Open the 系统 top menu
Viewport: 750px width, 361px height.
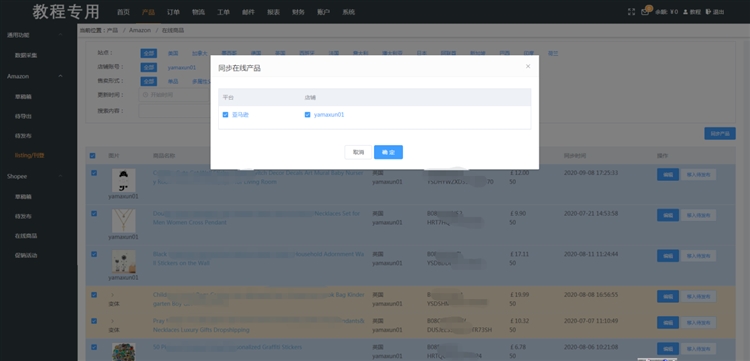pyautogui.click(x=349, y=12)
